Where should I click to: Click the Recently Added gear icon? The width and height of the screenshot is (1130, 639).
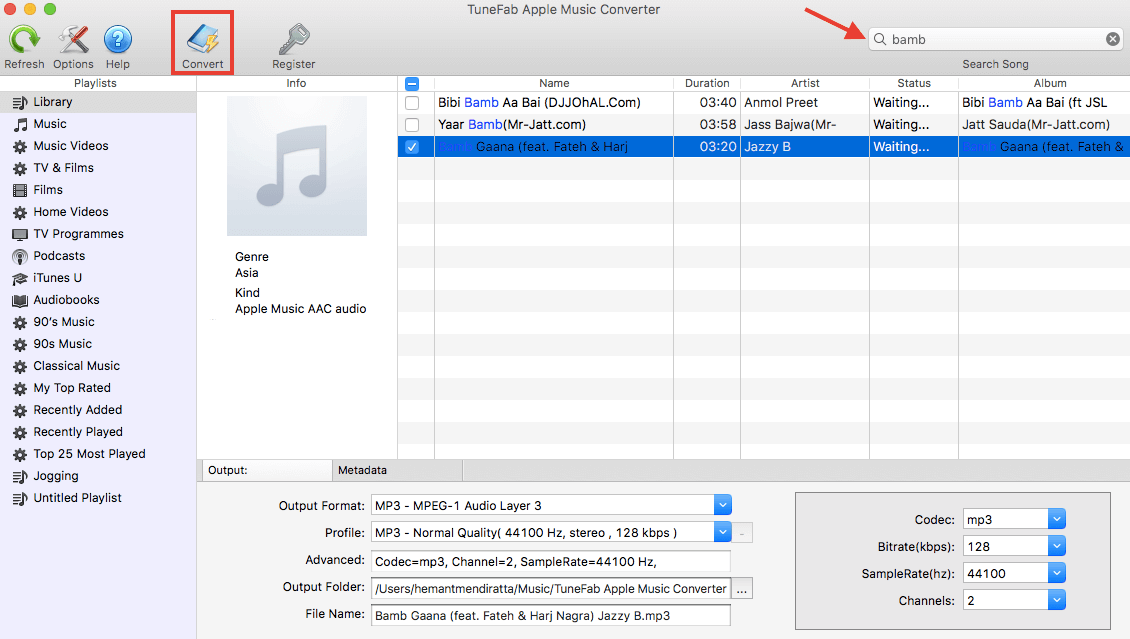click(x=20, y=411)
